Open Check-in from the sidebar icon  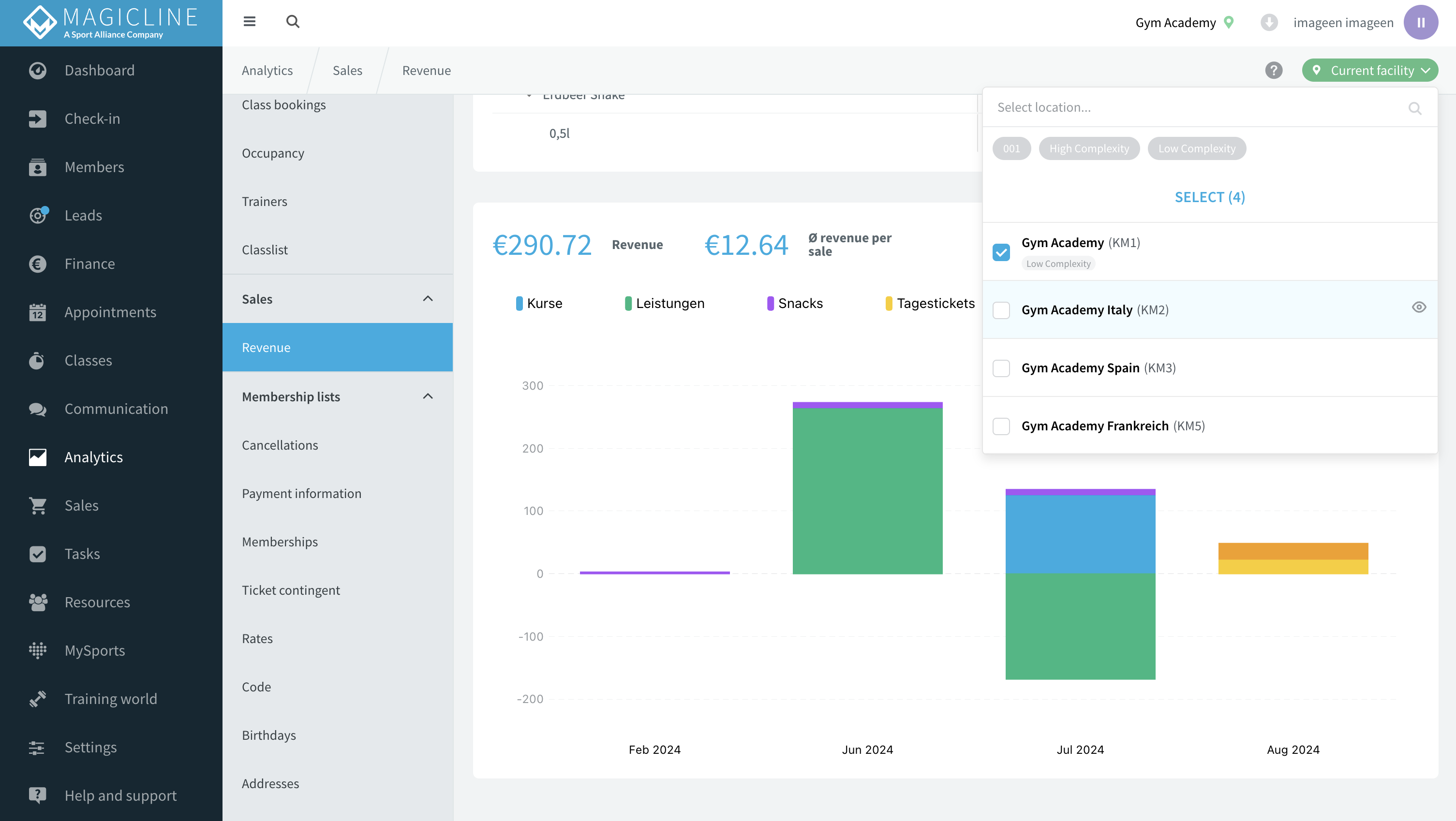click(37, 118)
